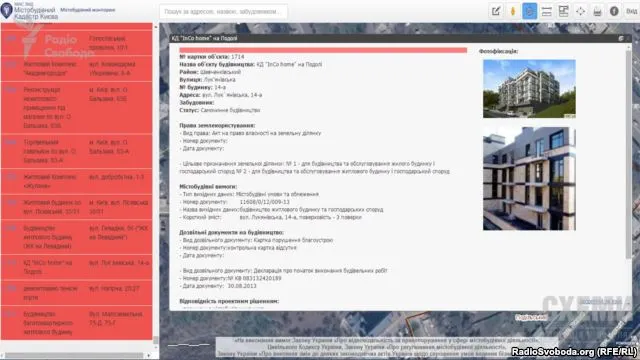Click left list scroll-up arrow
Screen dimensions: 640x360
pos(156,27)
